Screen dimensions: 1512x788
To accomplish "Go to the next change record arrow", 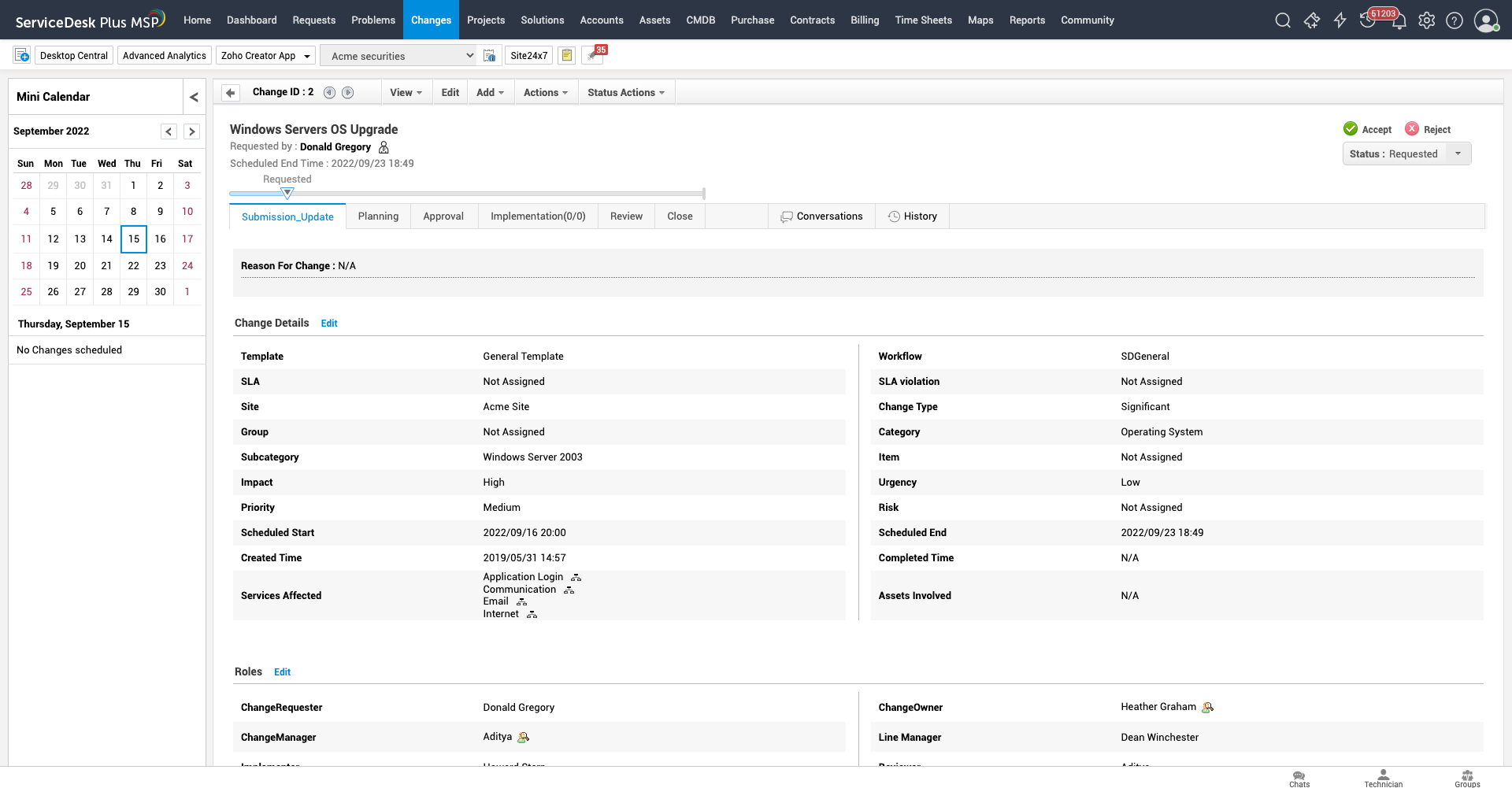I will (x=347, y=93).
